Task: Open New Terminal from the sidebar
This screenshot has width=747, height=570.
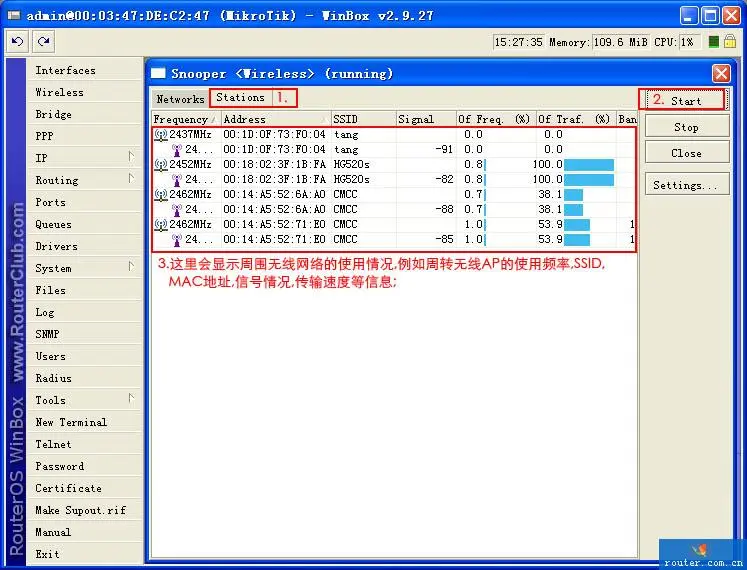Action: [x=84, y=422]
